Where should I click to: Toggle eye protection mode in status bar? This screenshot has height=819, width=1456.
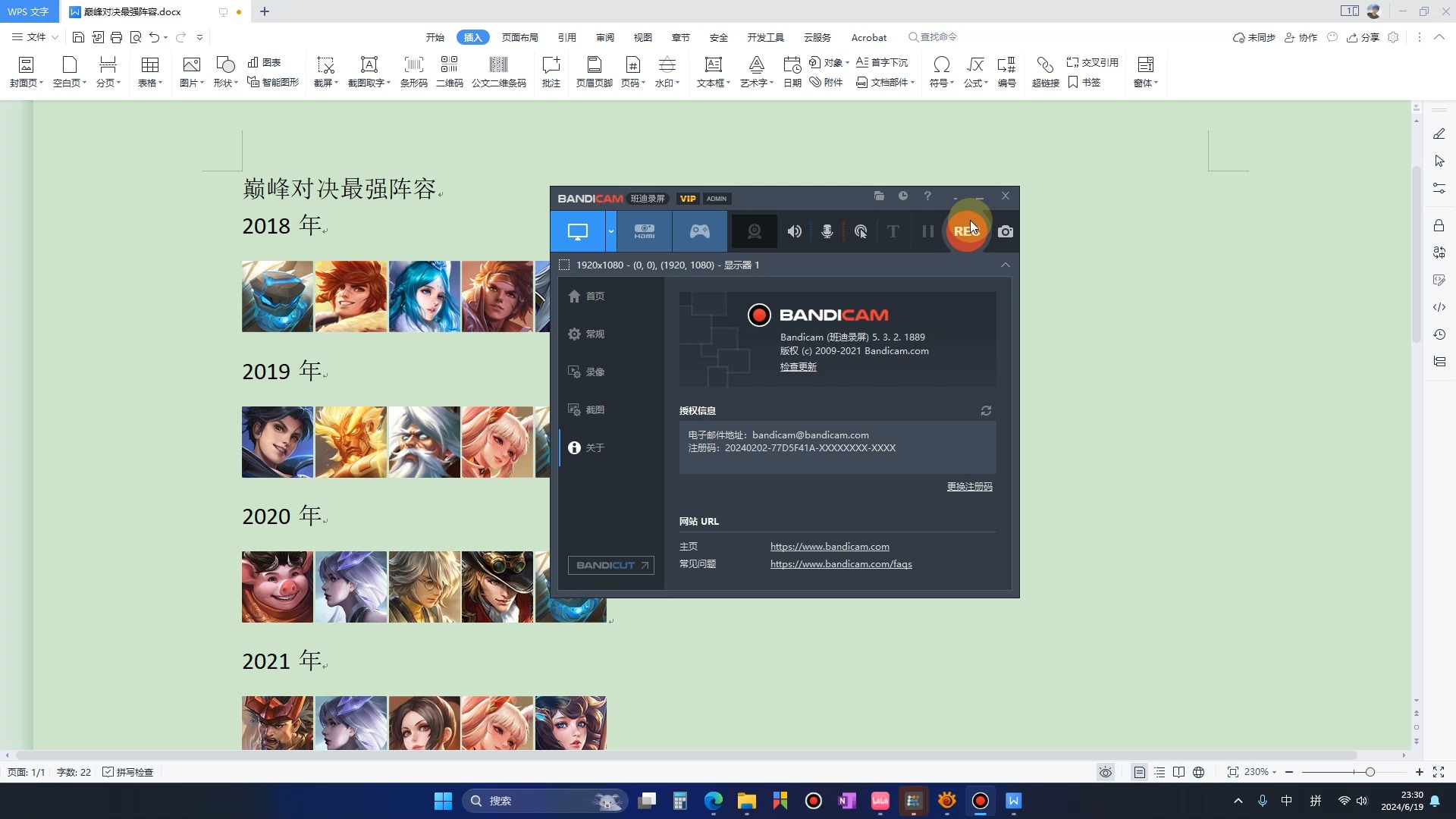(1106, 772)
